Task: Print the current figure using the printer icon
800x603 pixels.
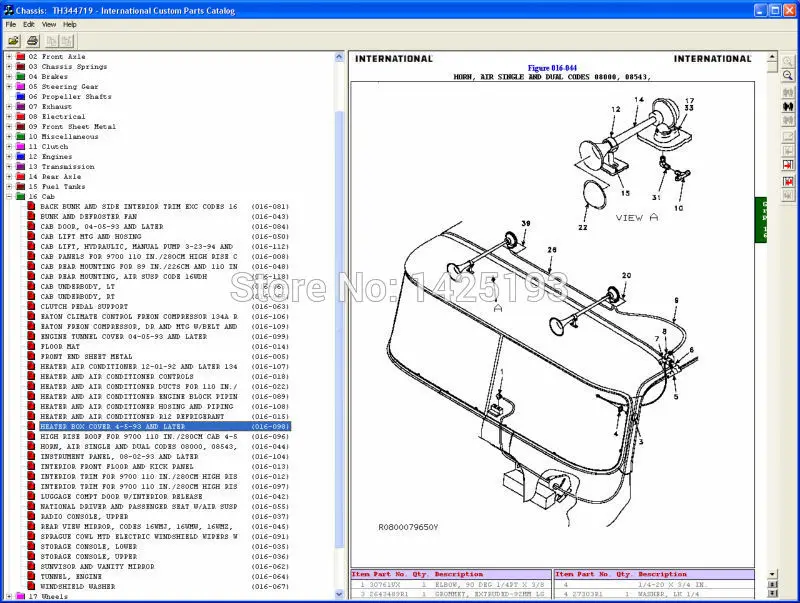Action: point(33,40)
